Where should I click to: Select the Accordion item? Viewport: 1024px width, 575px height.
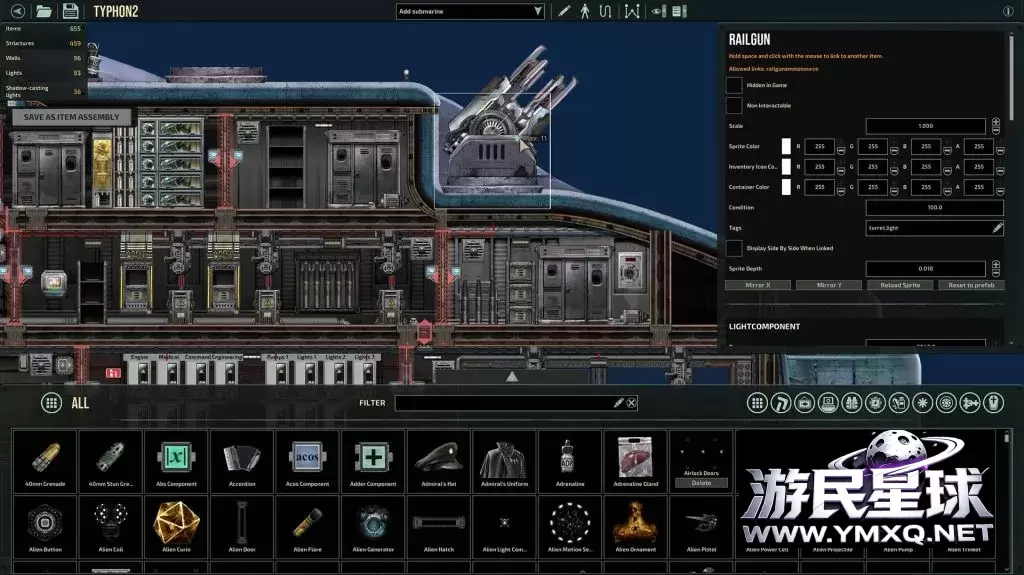click(242, 461)
